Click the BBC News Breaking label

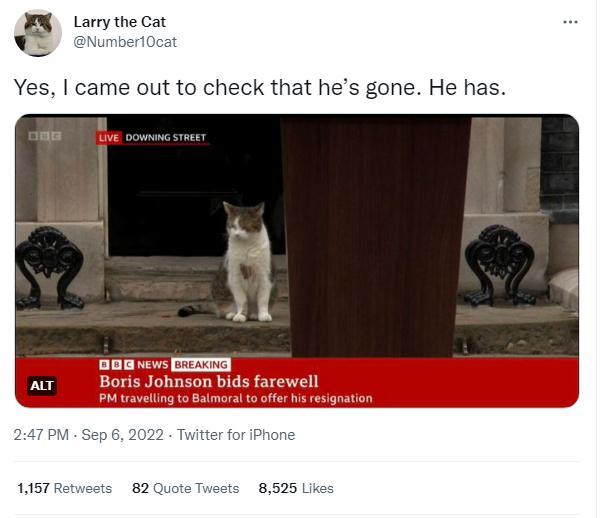click(164, 364)
